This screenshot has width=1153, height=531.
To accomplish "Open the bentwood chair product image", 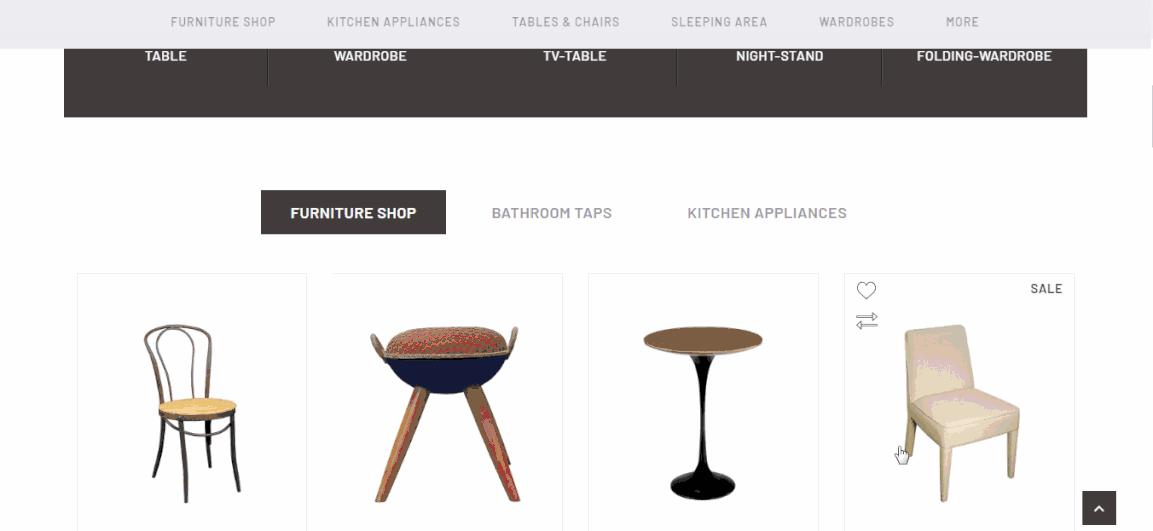I will 192,413.
